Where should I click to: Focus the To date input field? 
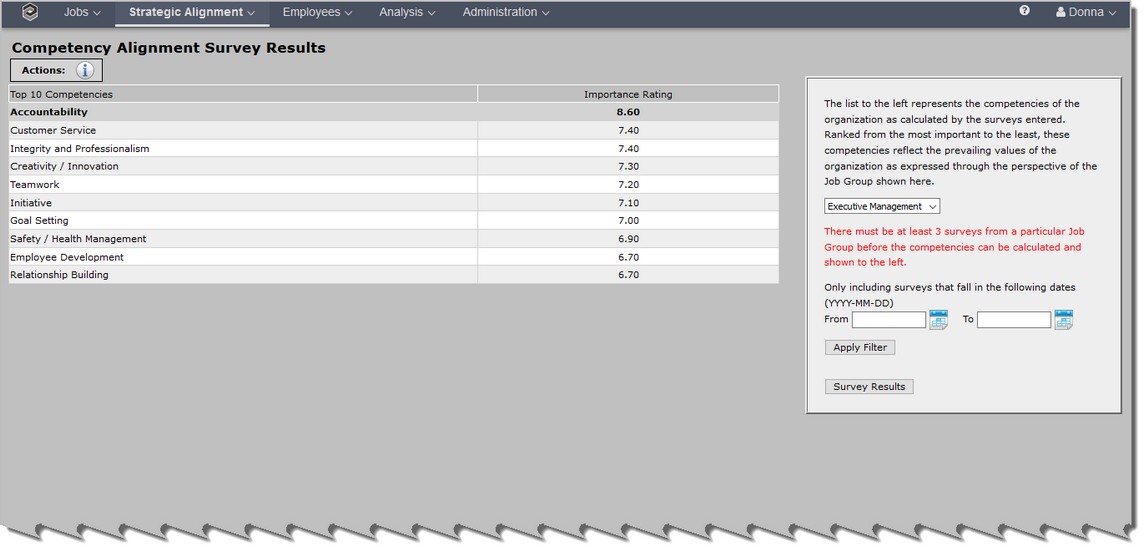(1013, 320)
